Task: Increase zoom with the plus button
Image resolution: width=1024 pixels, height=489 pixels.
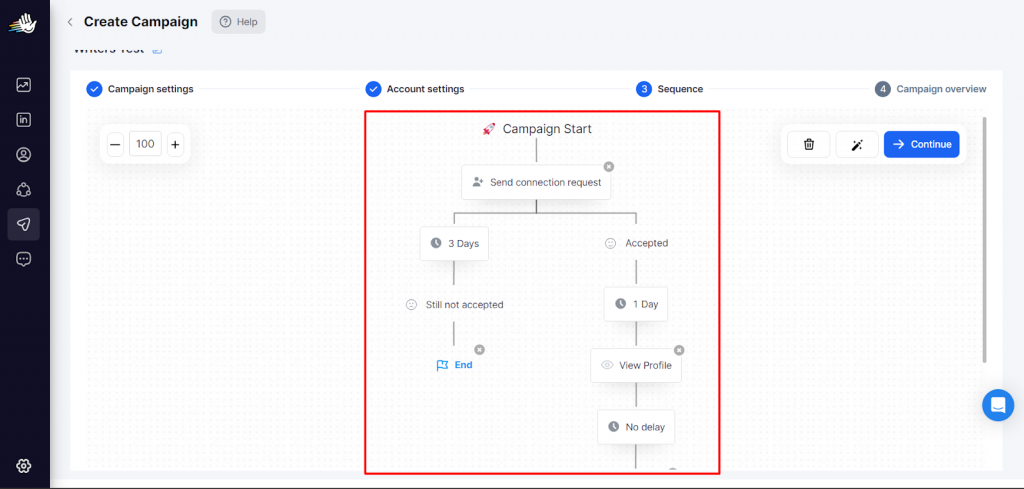Action: 175,144
